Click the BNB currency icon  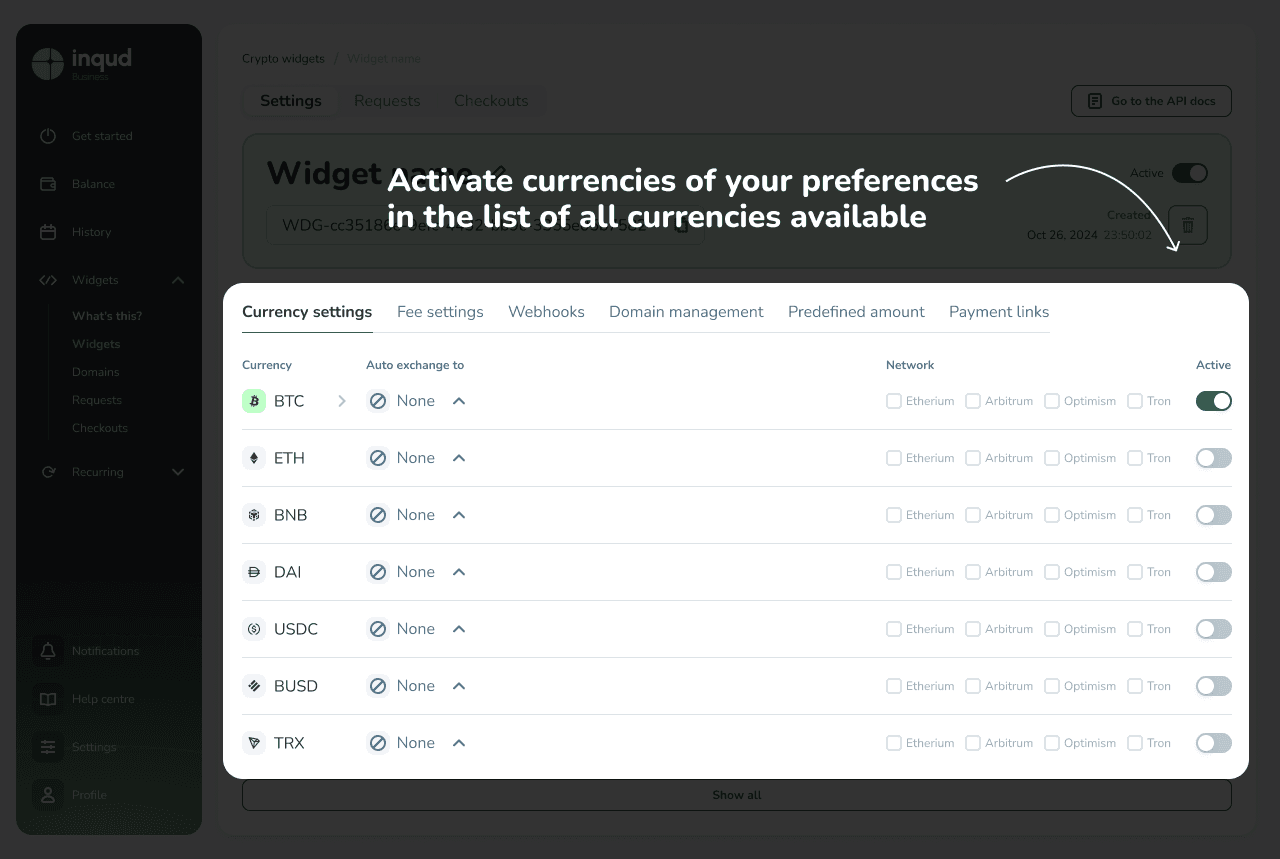tap(254, 515)
